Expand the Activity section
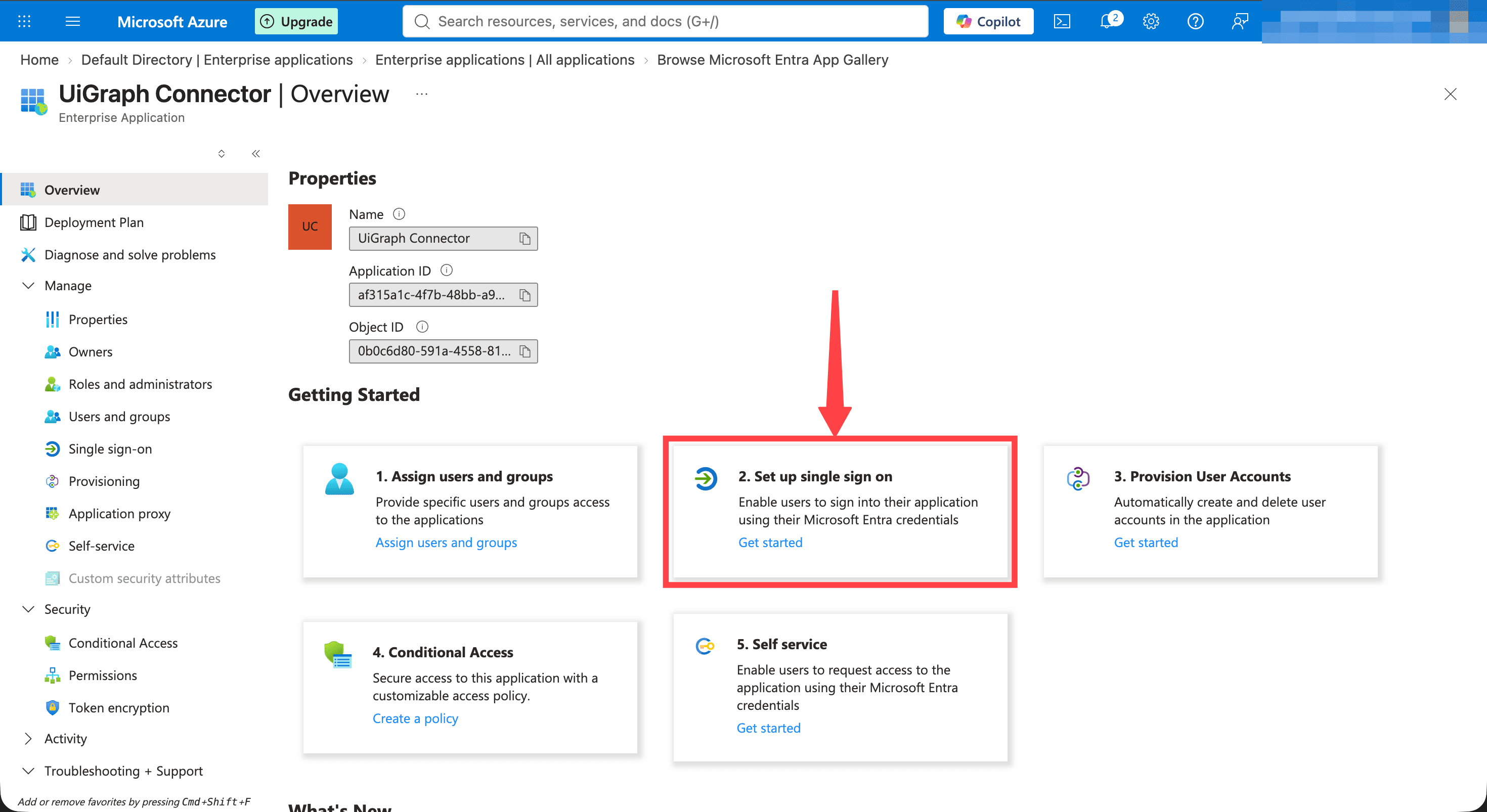Screen dimensions: 1487x812 [x=28, y=739]
